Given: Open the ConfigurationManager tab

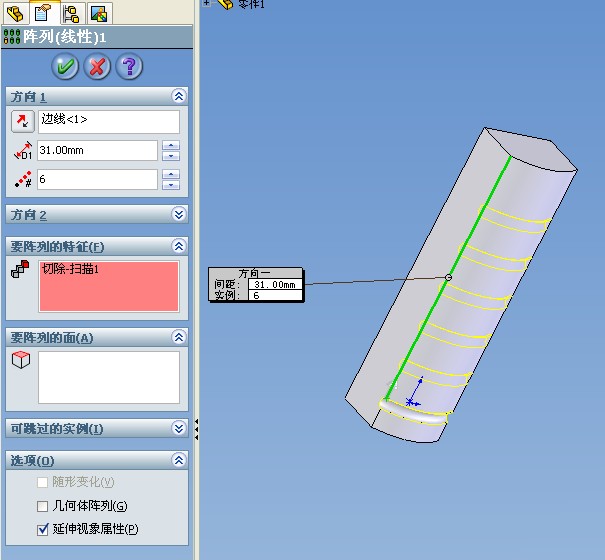Looking at the screenshot, I should tap(72, 14).
